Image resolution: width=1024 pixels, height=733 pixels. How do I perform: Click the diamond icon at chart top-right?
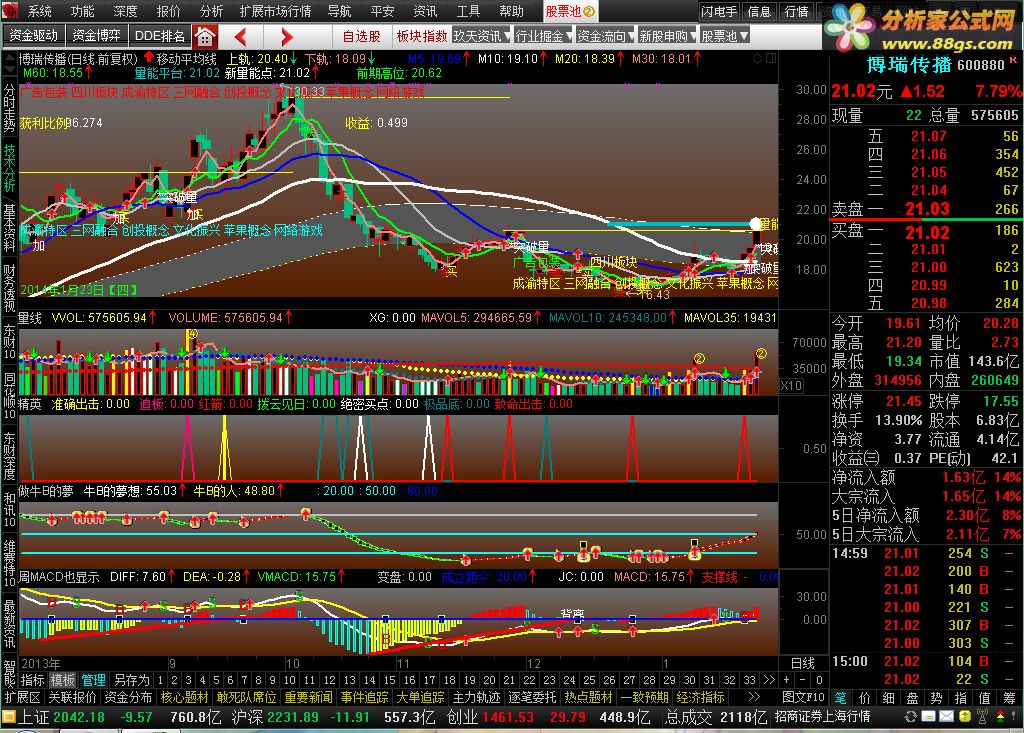758,58
